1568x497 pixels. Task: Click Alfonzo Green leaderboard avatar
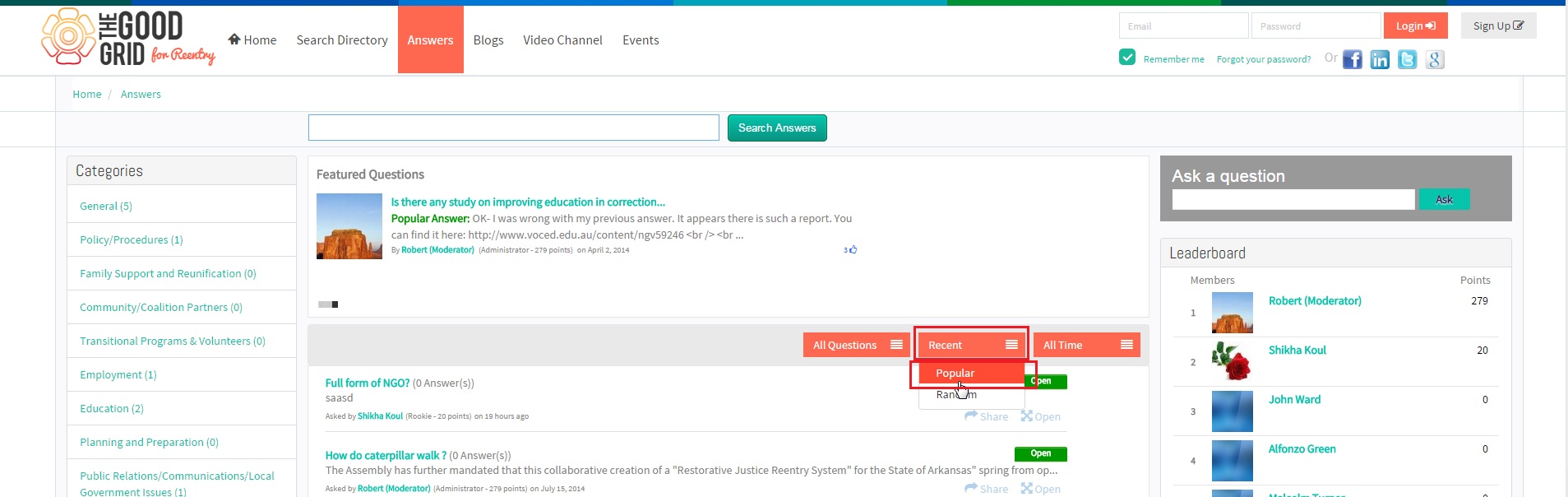[1233, 461]
